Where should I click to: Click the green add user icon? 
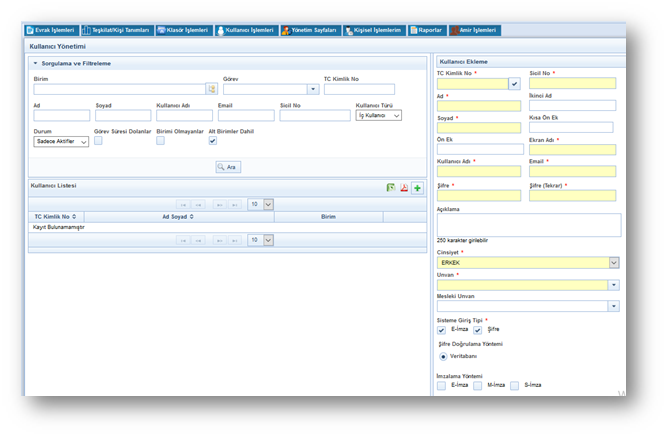point(417,188)
